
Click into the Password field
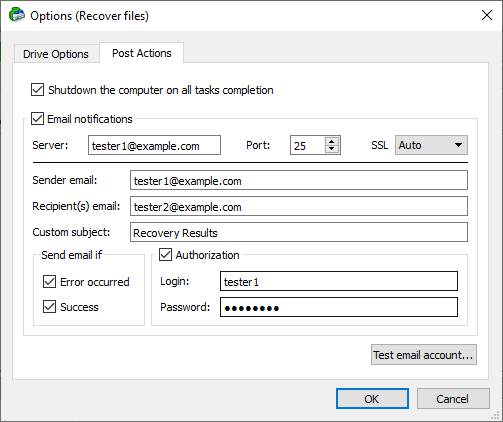pos(339,307)
